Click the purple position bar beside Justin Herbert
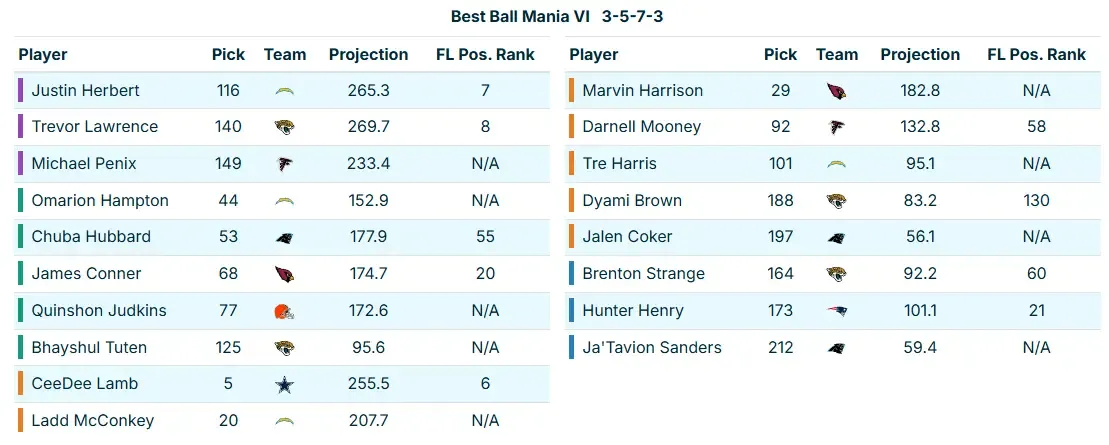The height and width of the screenshot is (445, 1109). [x=21, y=91]
